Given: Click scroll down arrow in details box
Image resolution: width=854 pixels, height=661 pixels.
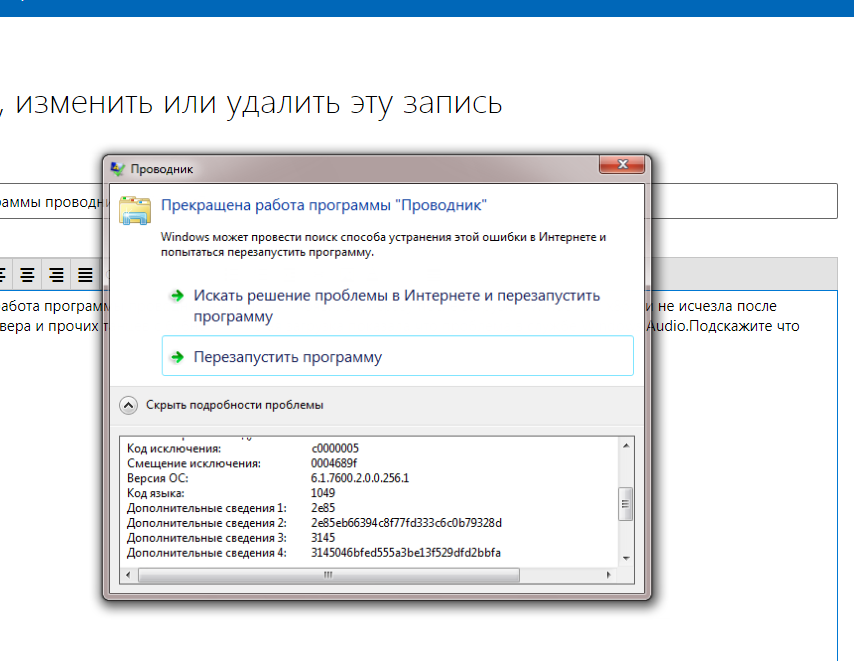Looking at the screenshot, I should (626, 558).
